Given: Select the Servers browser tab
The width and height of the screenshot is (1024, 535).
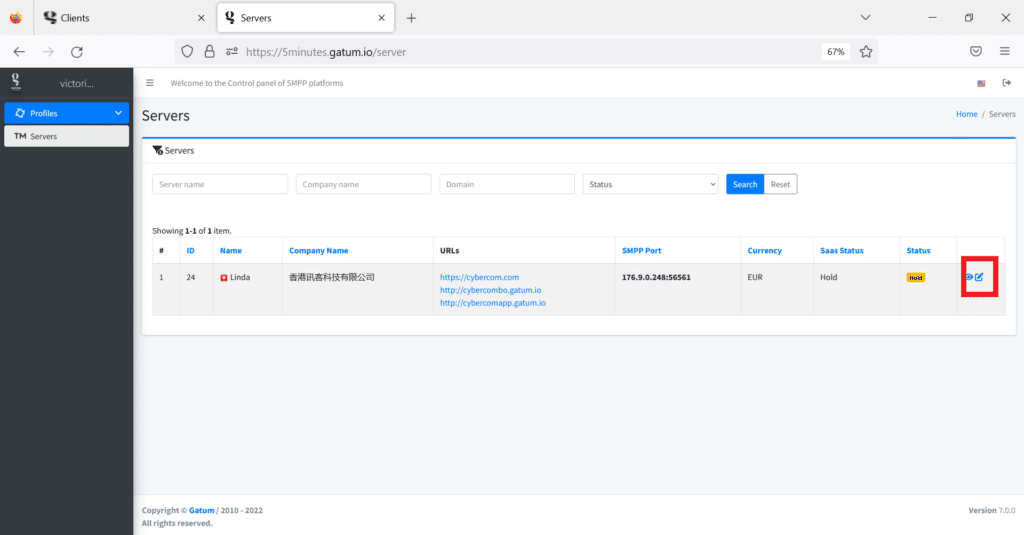Looking at the screenshot, I should [x=306, y=18].
